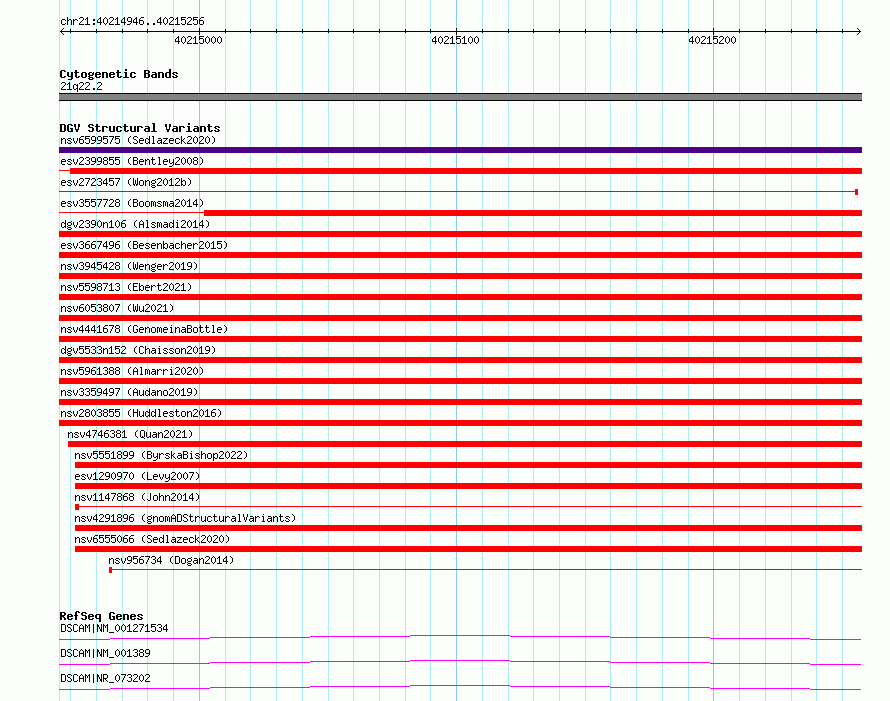Open variant nsv6053807 (Wu2021)
The width and height of the screenshot is (890, 701).
tap(117, 308)
